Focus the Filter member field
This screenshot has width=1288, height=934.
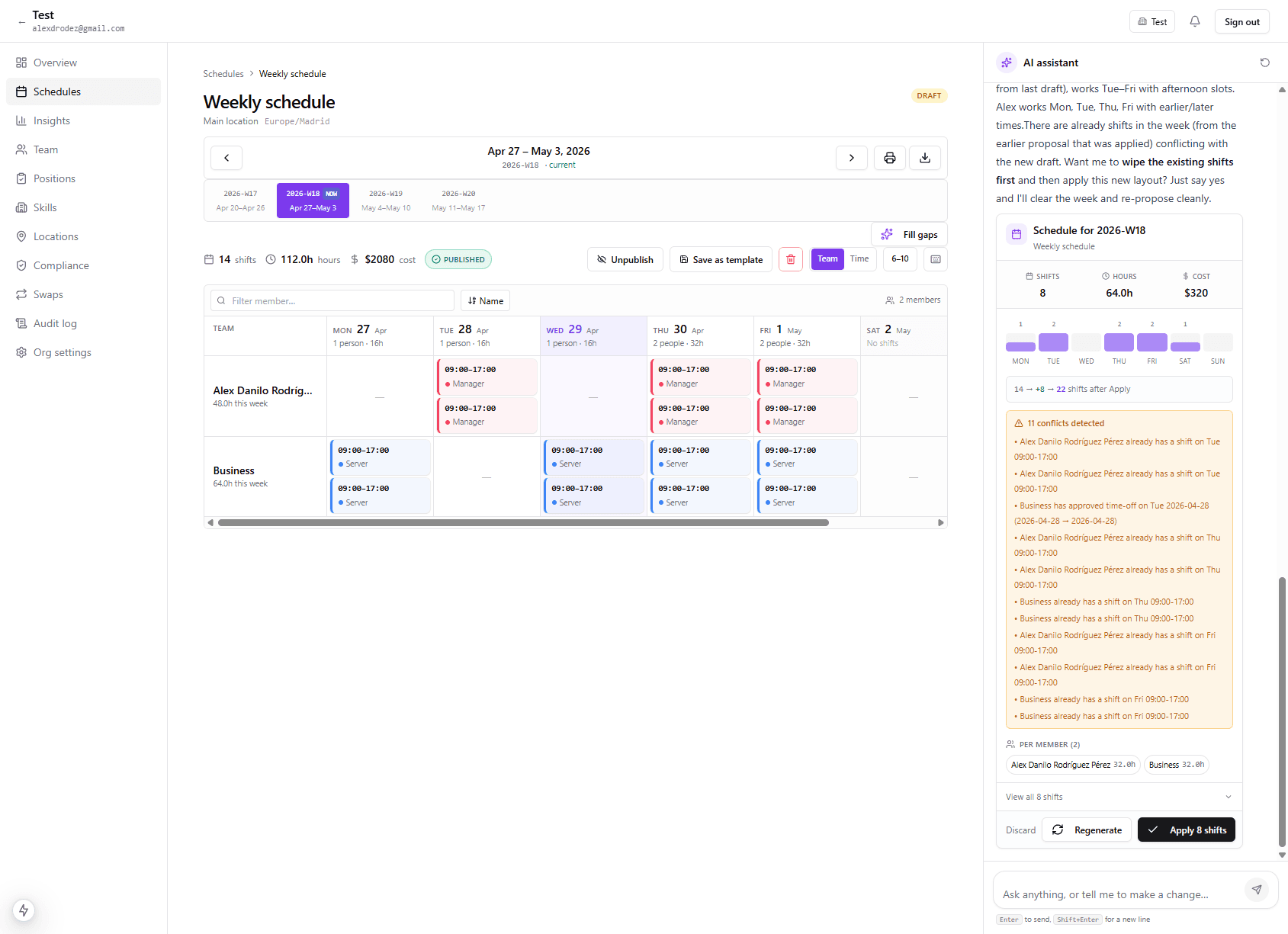point(332,300)
